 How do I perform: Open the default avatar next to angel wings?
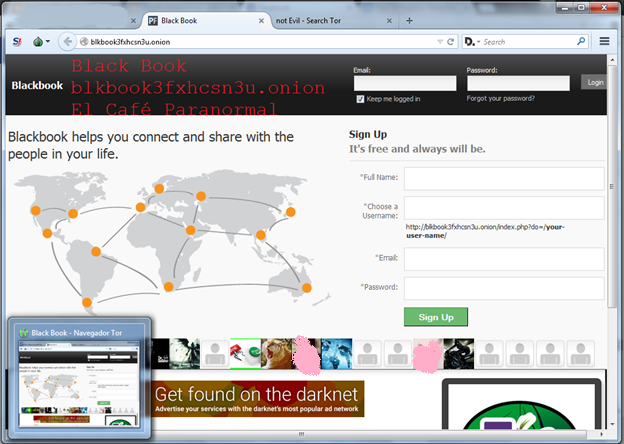pos(215,353)
